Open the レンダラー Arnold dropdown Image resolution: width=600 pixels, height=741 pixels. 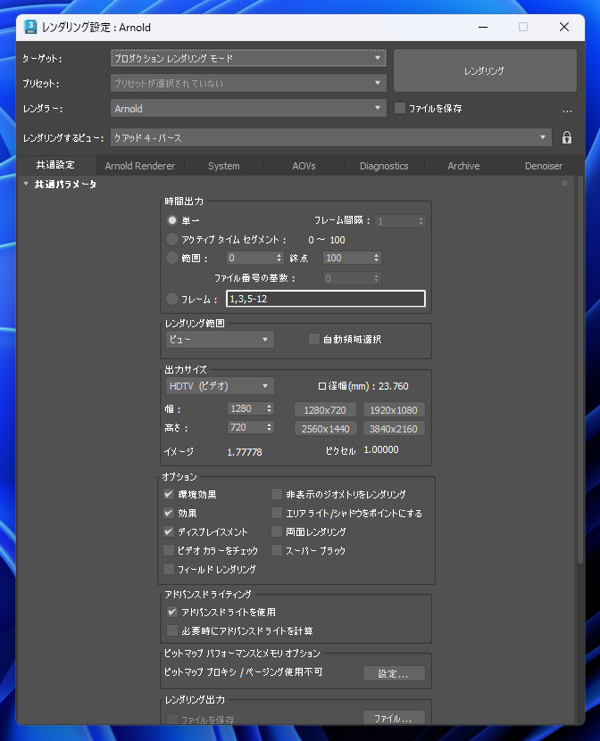tap(248, 108)
